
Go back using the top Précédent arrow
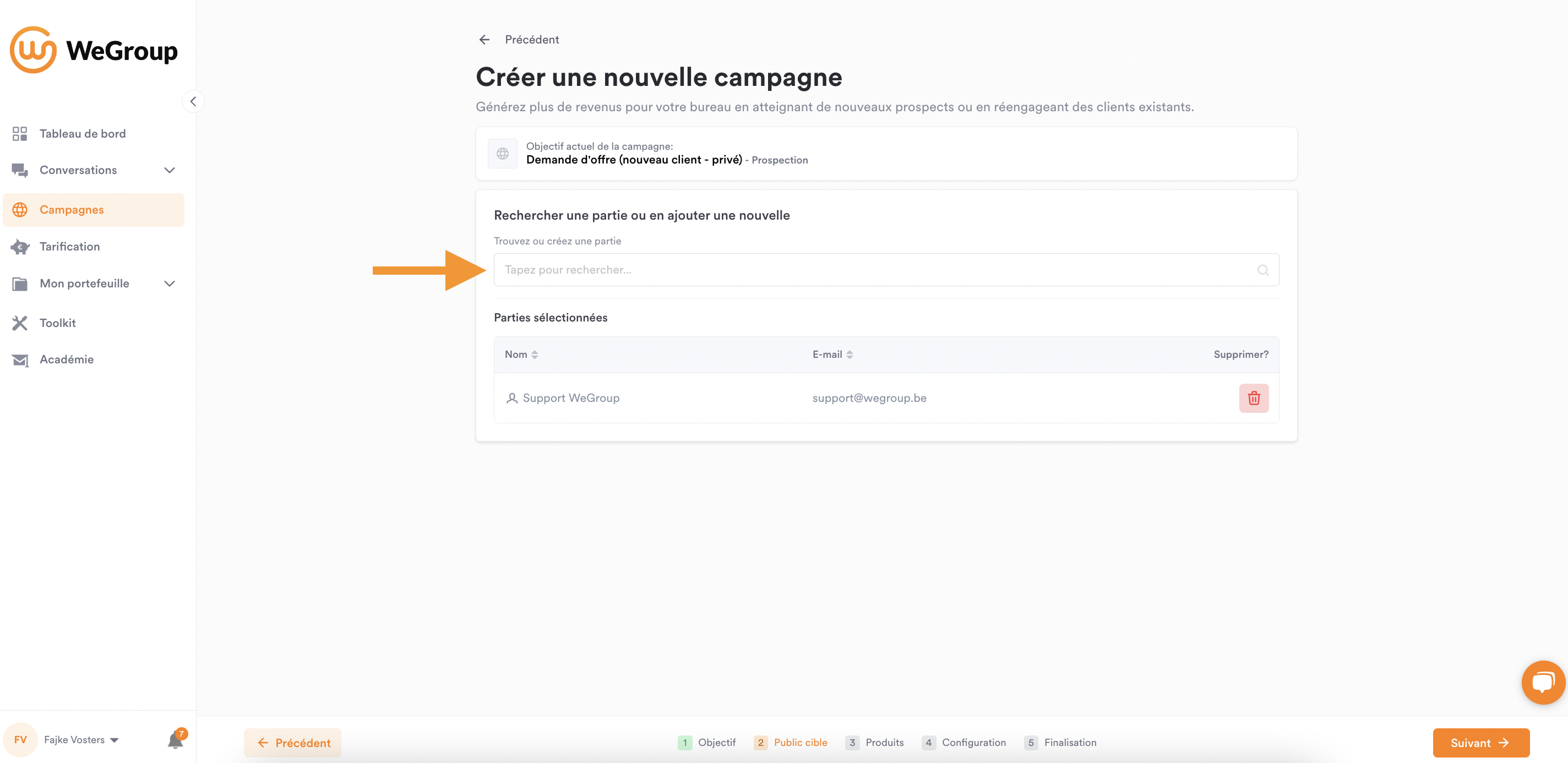[x=484, y=40]
